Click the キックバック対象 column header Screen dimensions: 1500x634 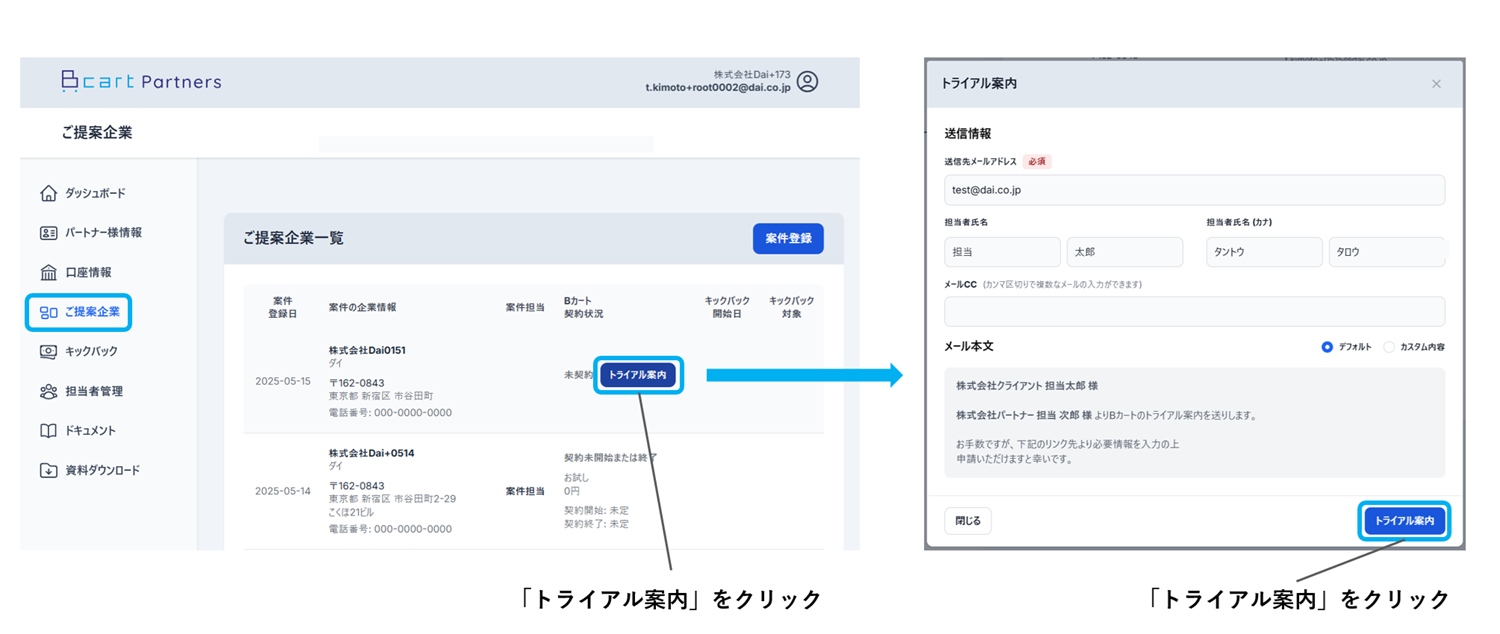pyautogui.click(x=791, y=307)
